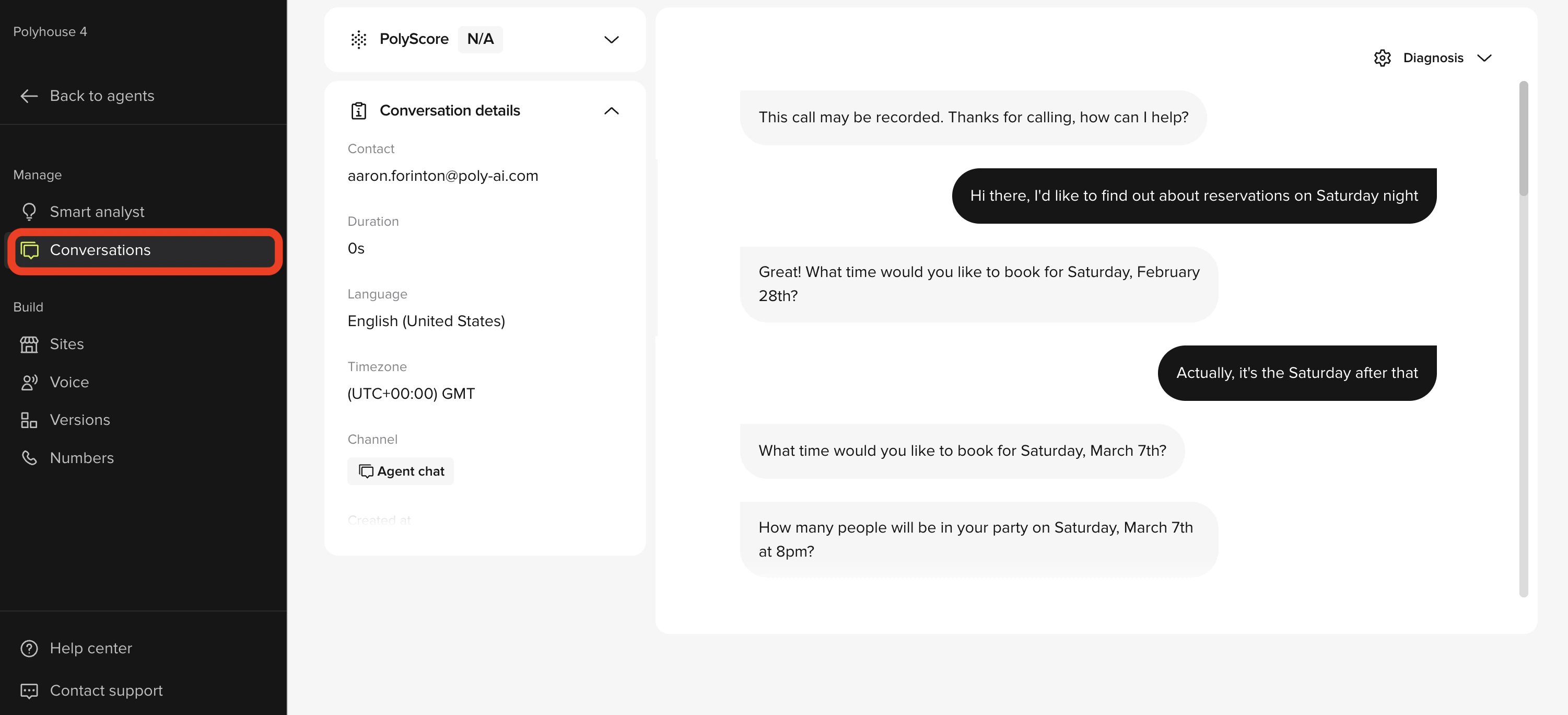Screen dimensions: 1568x715
Task: Go to Versions menu item
Action: click(80, 420)
